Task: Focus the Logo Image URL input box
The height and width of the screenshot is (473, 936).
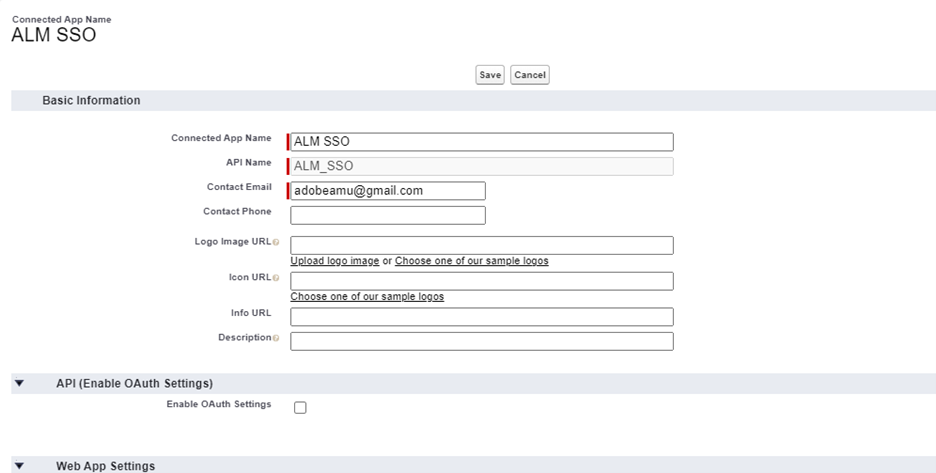Action: (481, 245)
